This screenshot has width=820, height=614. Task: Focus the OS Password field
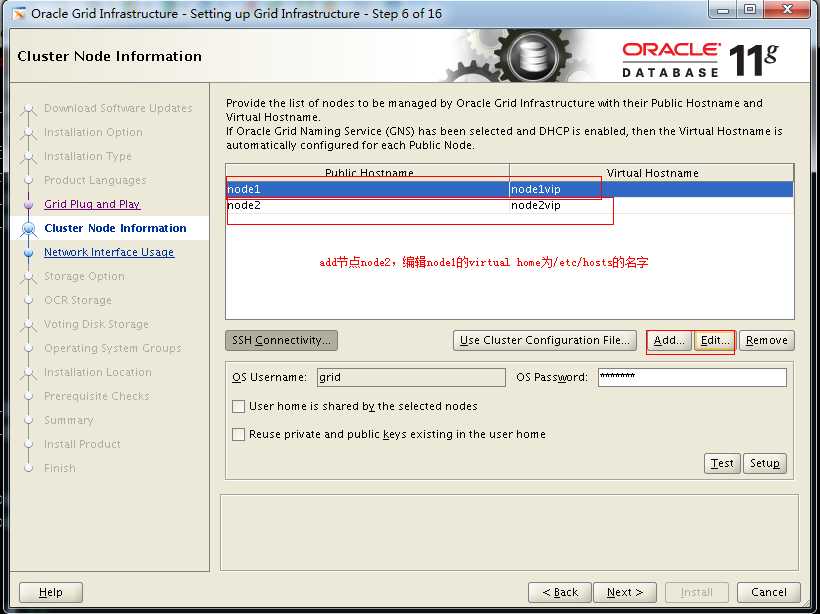pos(692,378)
